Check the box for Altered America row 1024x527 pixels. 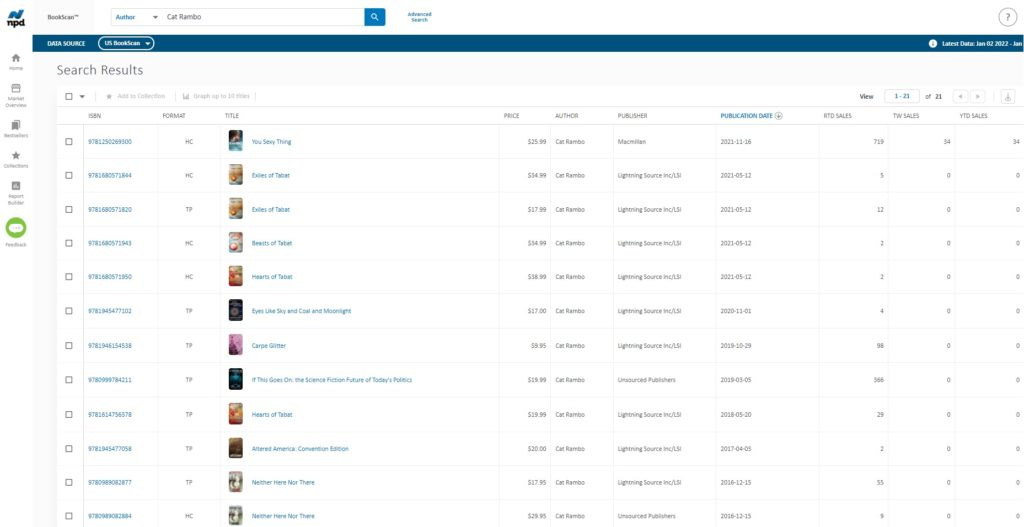69,449
